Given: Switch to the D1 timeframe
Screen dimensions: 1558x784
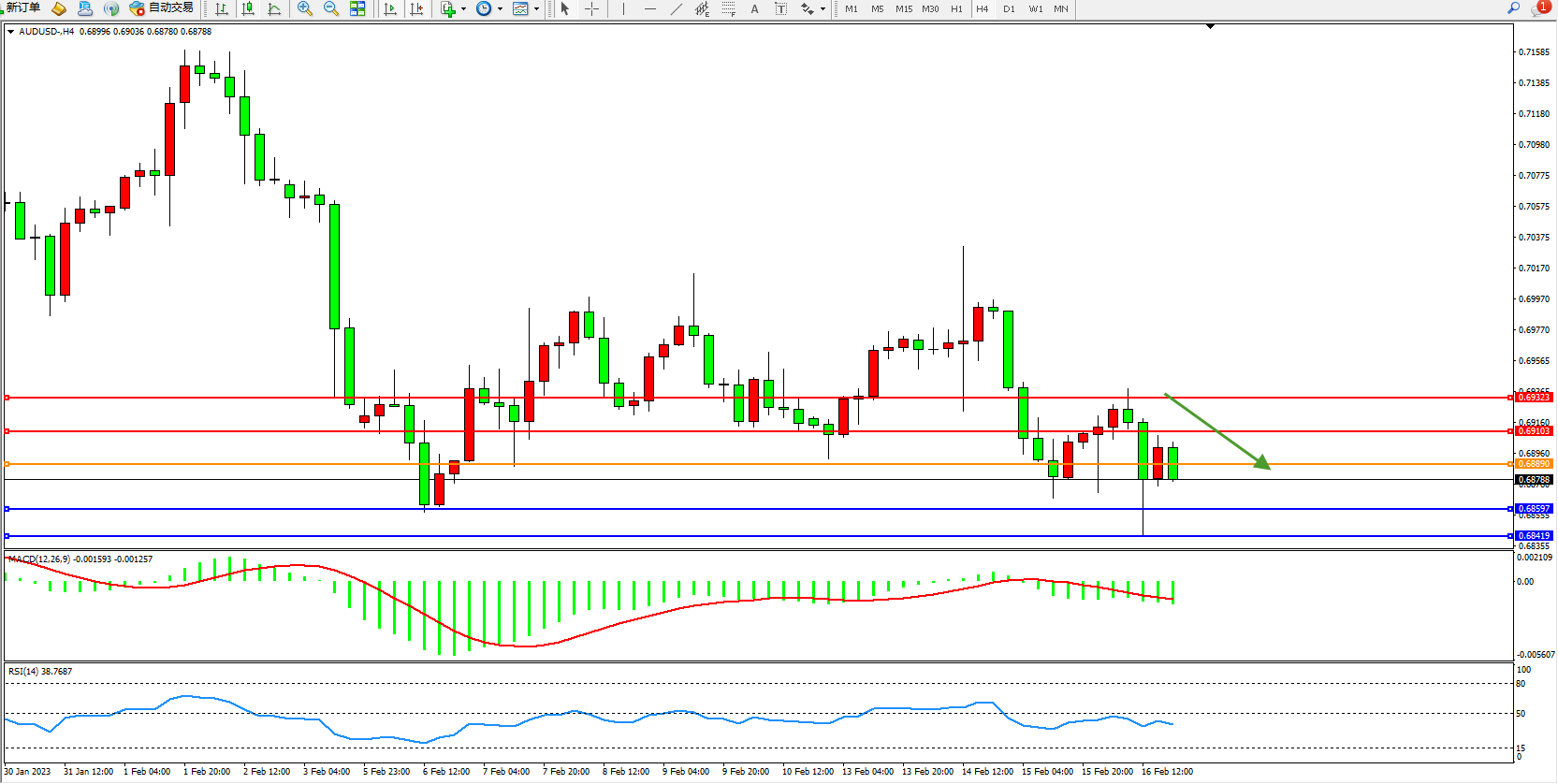Looking at the screenshot, I should [1009, 8].
